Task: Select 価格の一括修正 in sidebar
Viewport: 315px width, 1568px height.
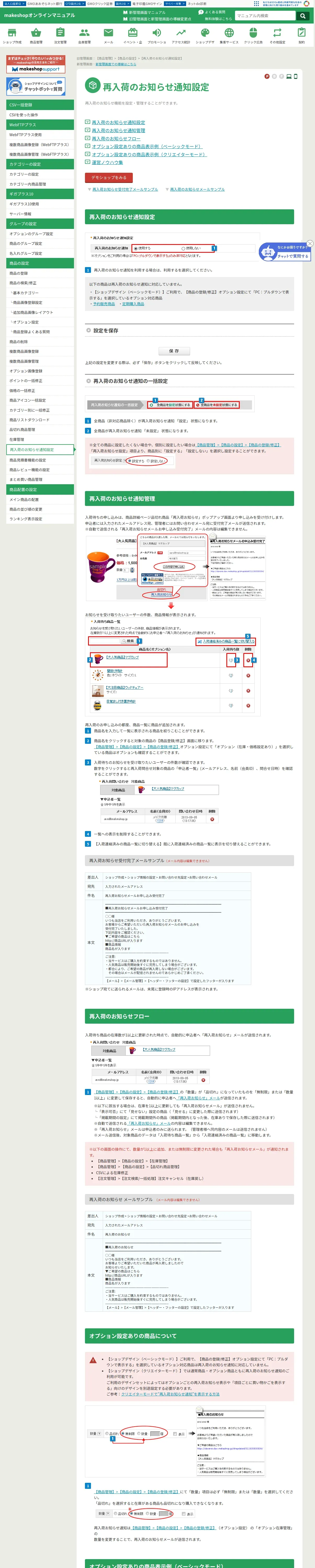Action: tap(40, 391)
